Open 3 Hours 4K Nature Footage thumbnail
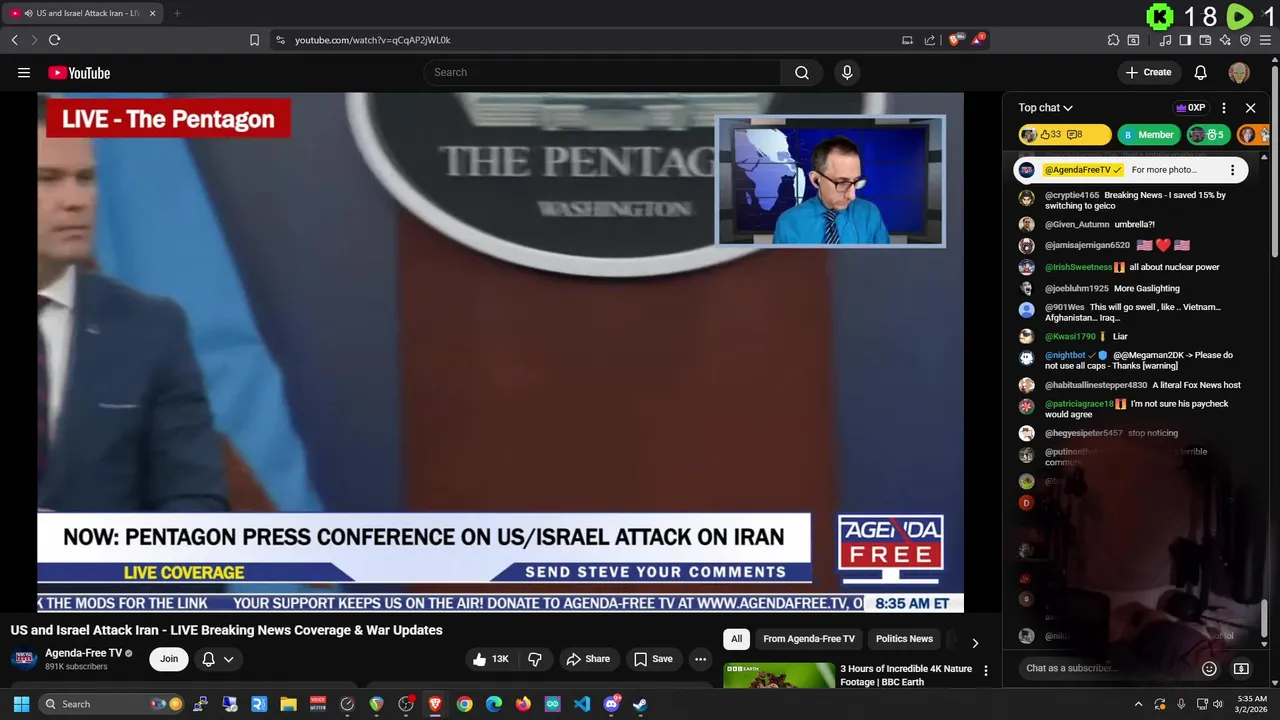Screen dimensions: 1280x720 click(x=779, y=676)
